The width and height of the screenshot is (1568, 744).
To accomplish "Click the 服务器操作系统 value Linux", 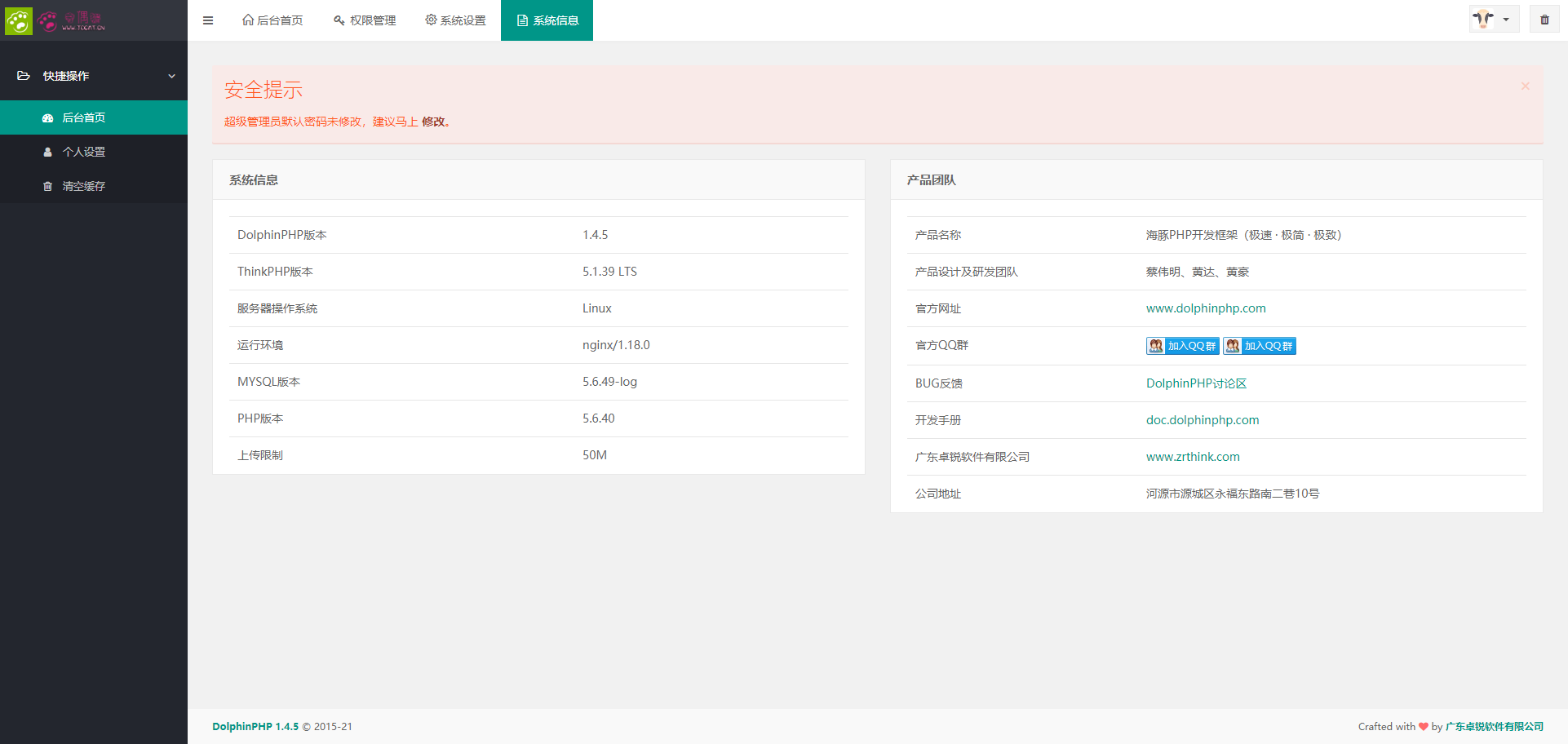I will [x=596, y=308].
